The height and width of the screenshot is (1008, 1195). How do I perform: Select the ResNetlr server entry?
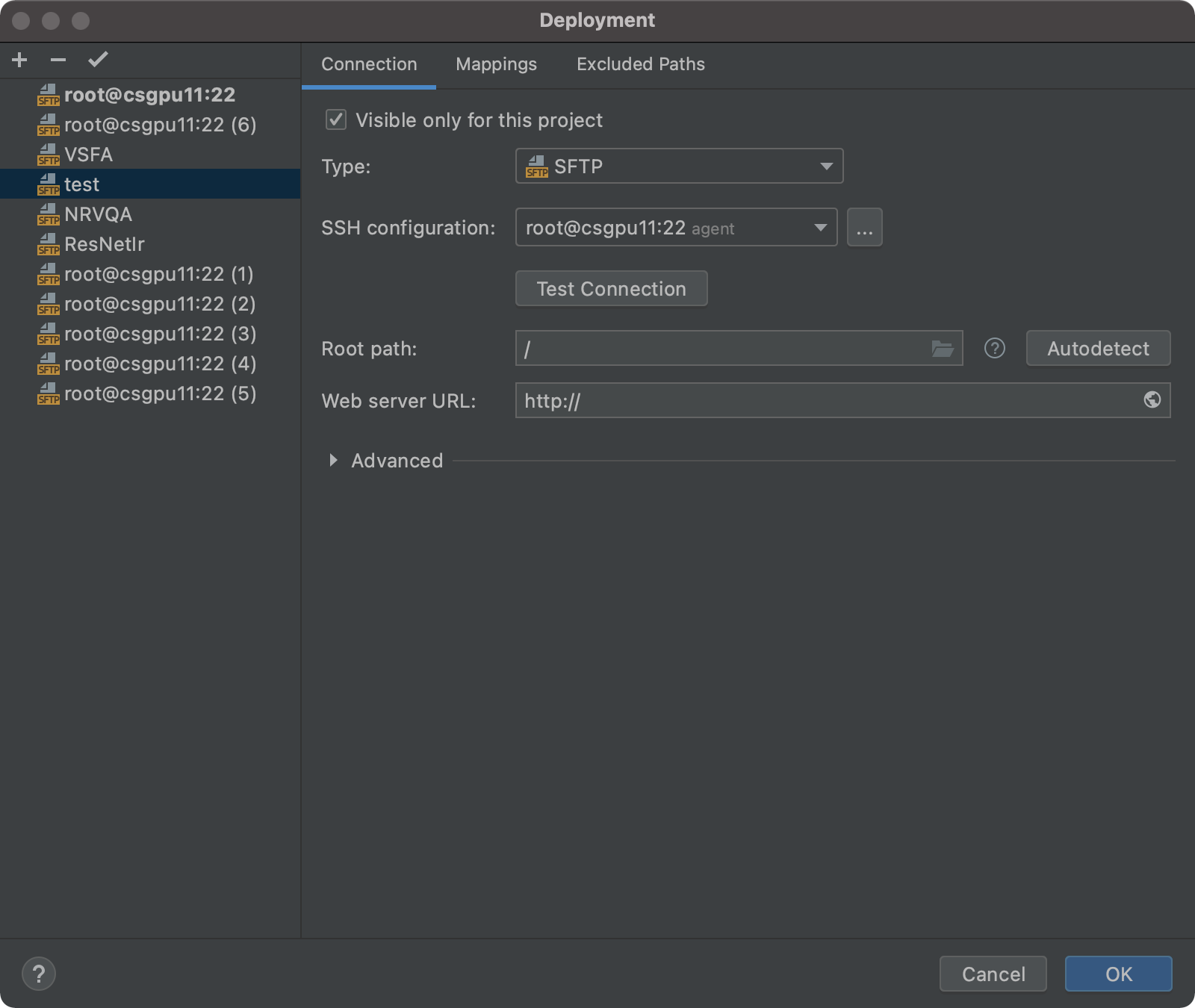(150, 244)
